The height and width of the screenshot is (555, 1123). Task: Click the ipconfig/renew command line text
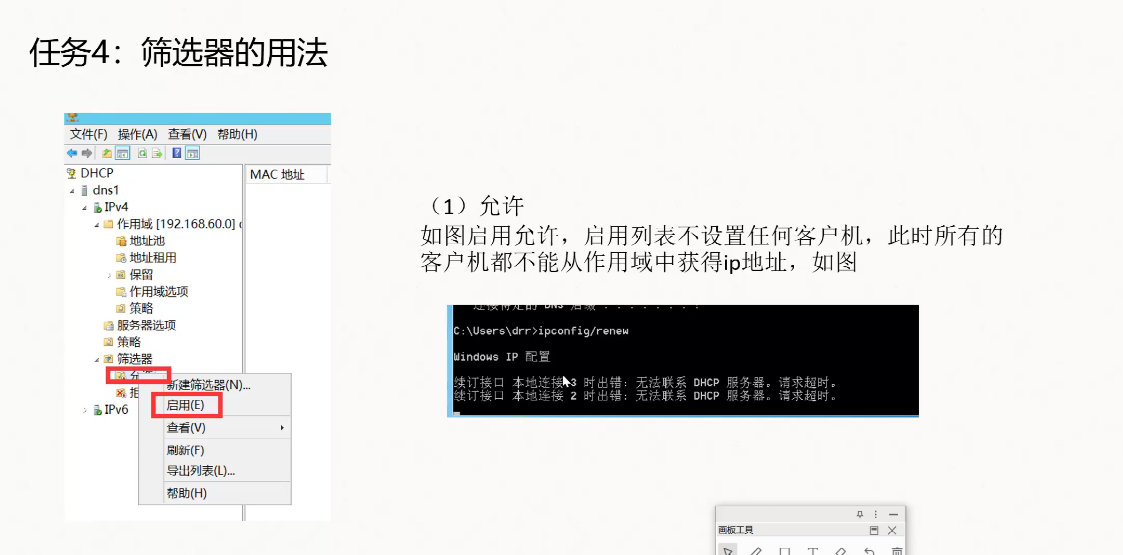point(582,332)
